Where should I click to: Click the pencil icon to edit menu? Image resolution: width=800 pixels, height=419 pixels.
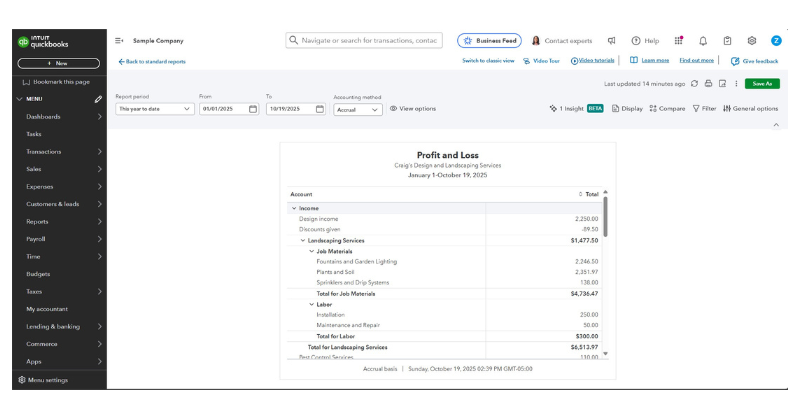98,99
